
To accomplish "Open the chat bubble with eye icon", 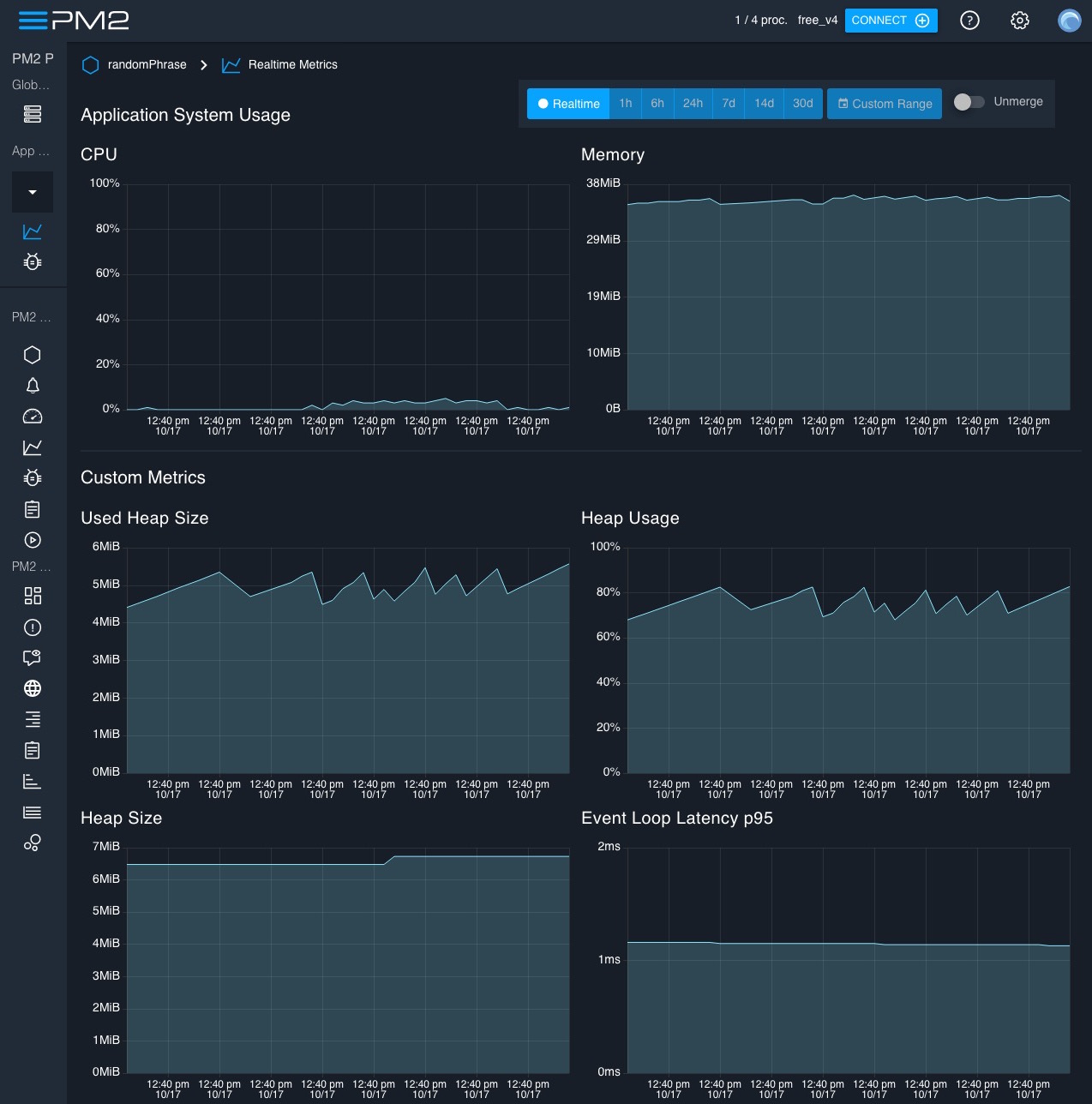I will (33, 658).
